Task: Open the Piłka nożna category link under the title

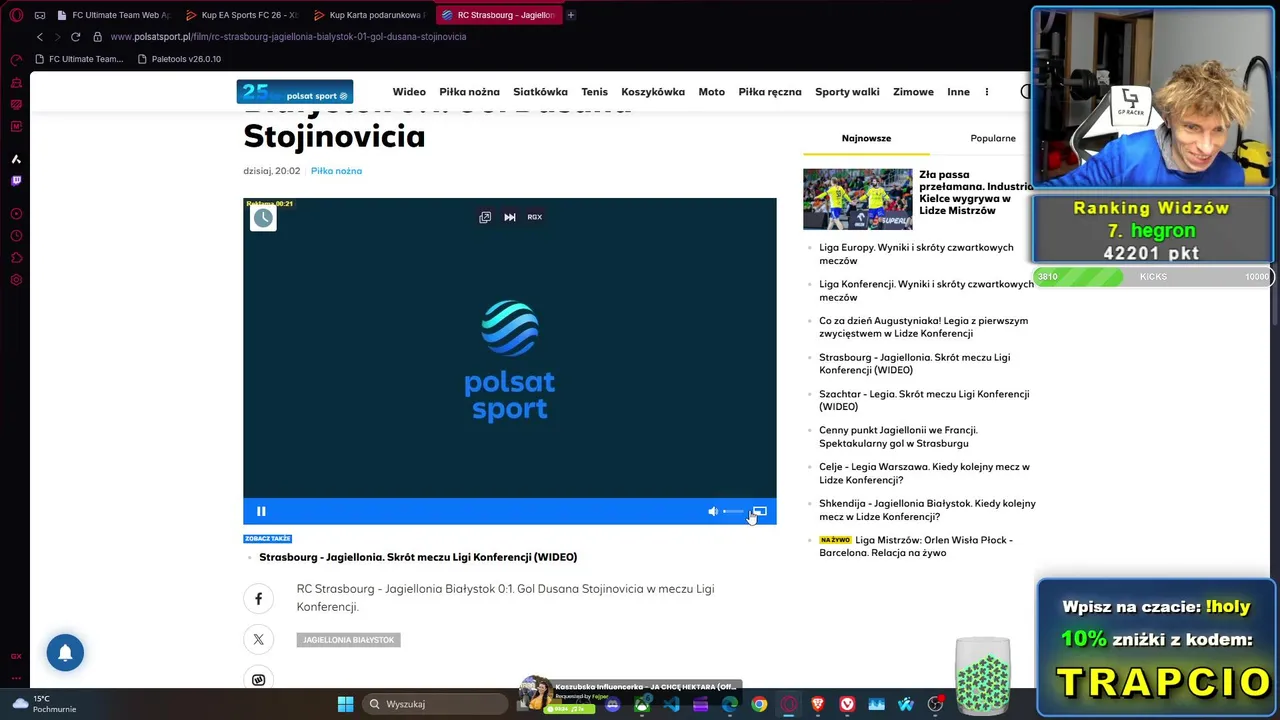Action: tap(336, 171)
